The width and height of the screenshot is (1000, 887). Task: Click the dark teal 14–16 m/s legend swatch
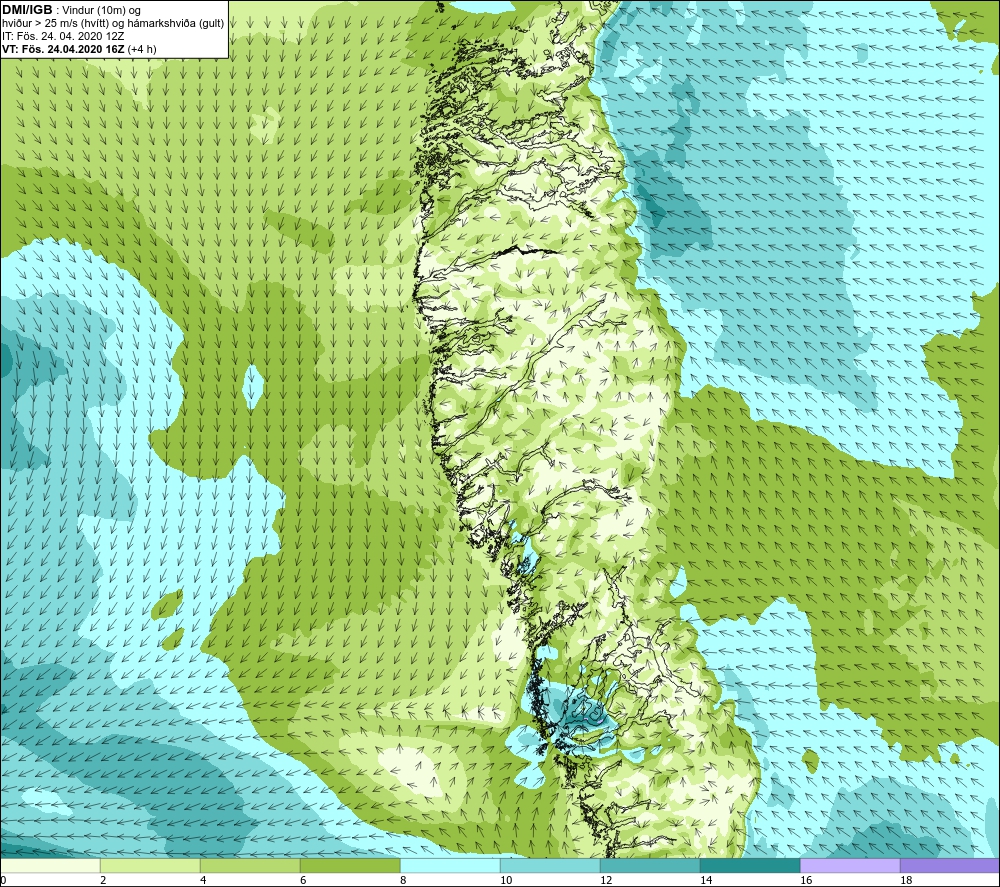pyautogui.click(x=750, y=865)
